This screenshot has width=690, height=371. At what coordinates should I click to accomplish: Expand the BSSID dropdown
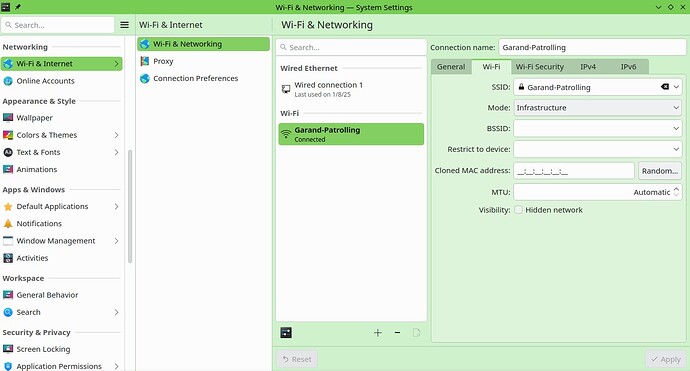point(598,129)
